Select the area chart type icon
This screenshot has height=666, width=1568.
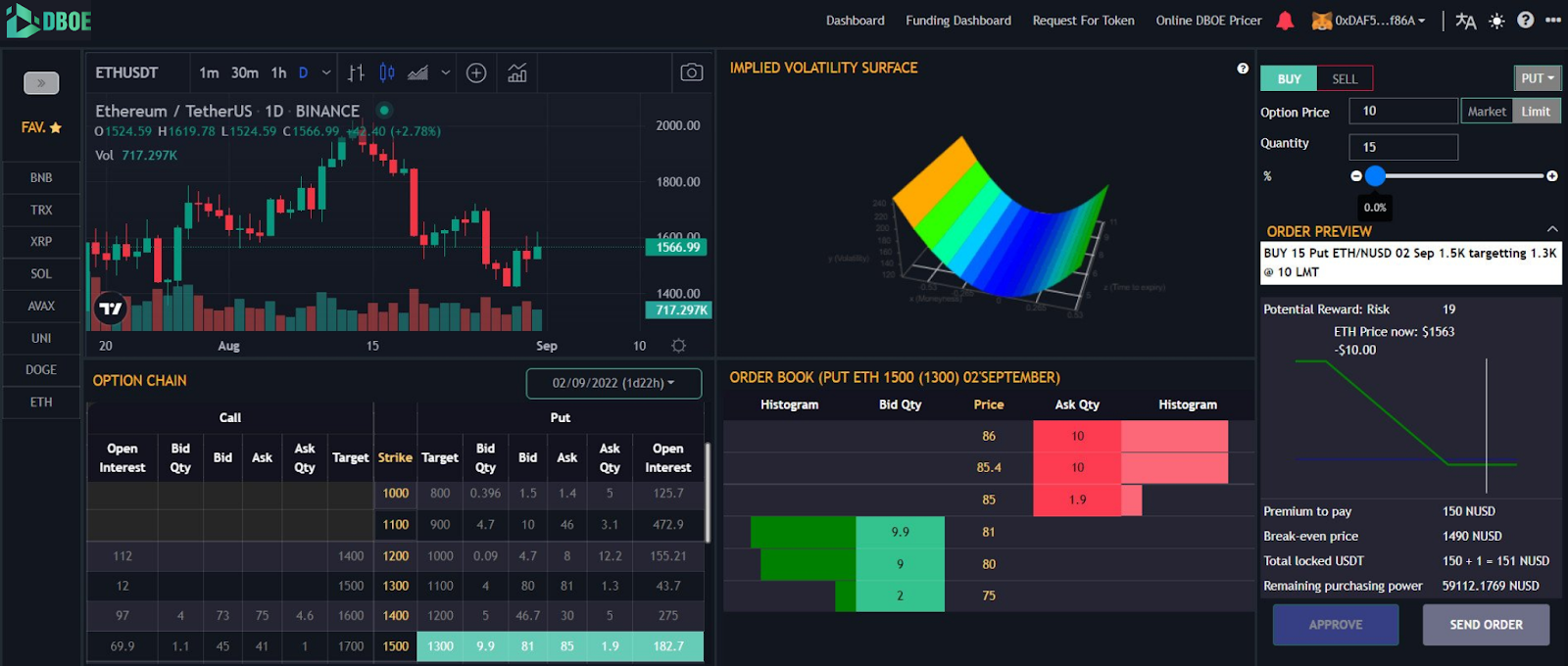tap(417, 72)
